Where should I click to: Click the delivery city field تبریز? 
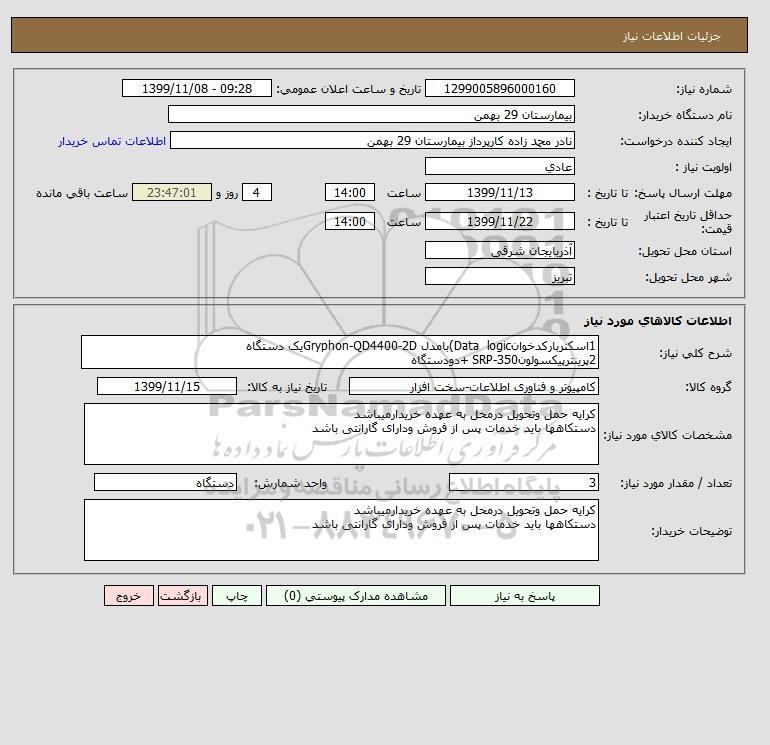pos(499,276)
